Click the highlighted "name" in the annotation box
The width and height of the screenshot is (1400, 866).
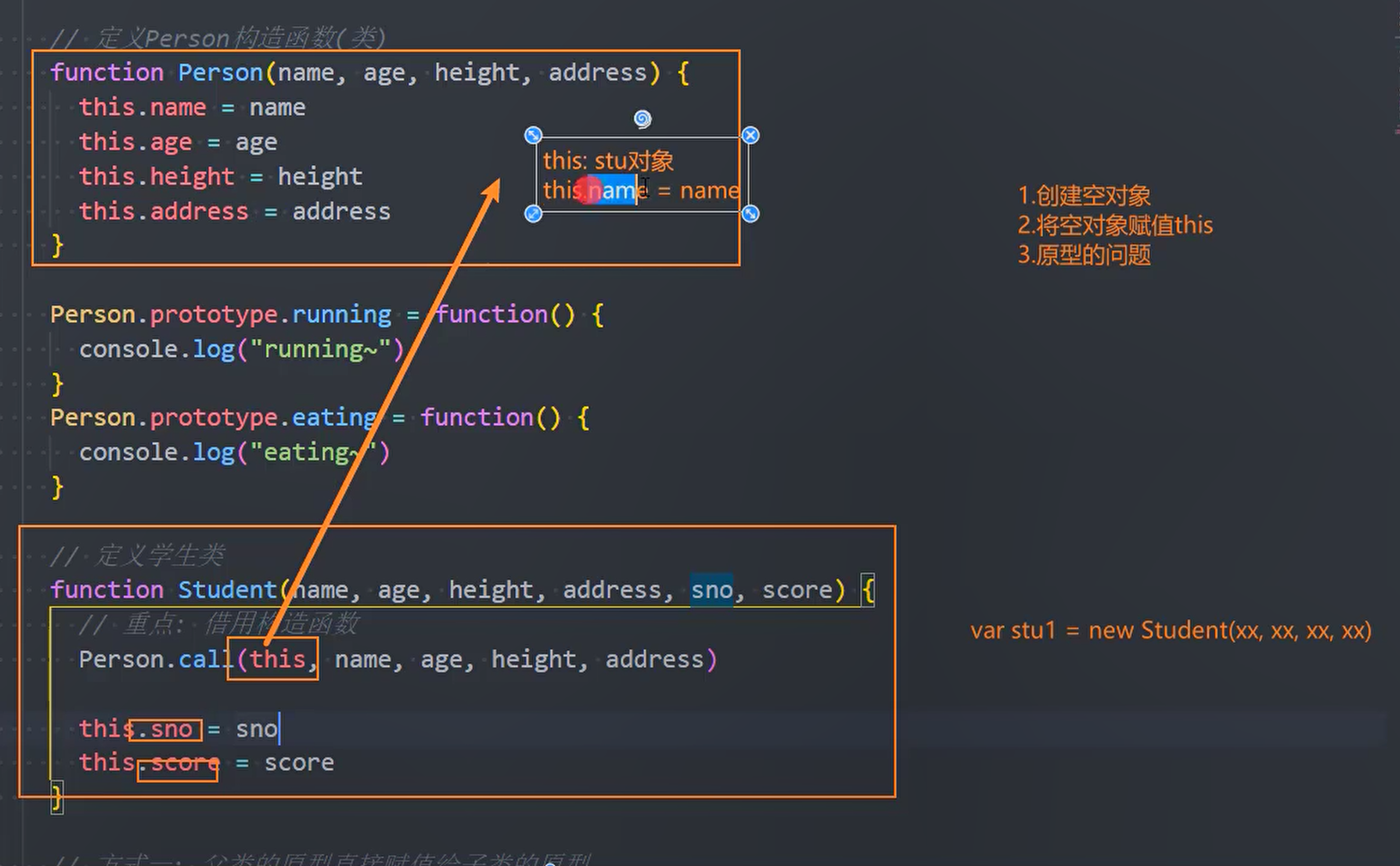coord(614,190)
